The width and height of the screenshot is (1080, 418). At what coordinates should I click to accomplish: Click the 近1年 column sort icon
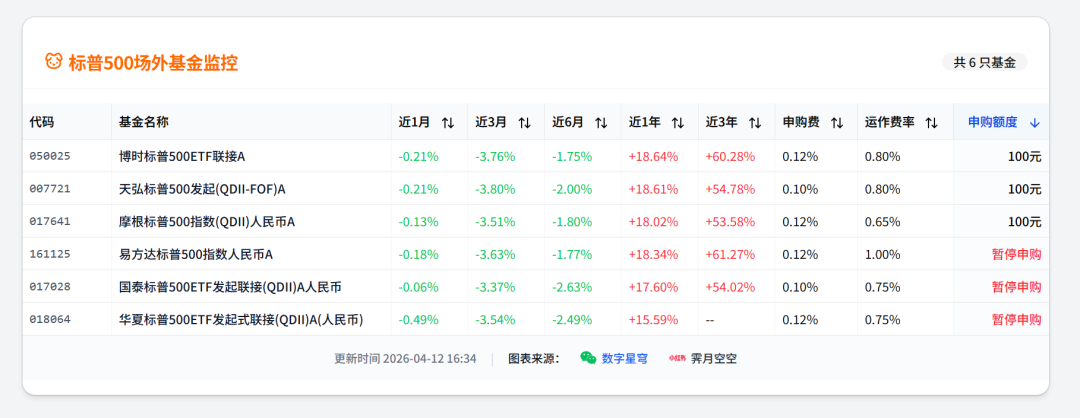[x=678, y=123]
